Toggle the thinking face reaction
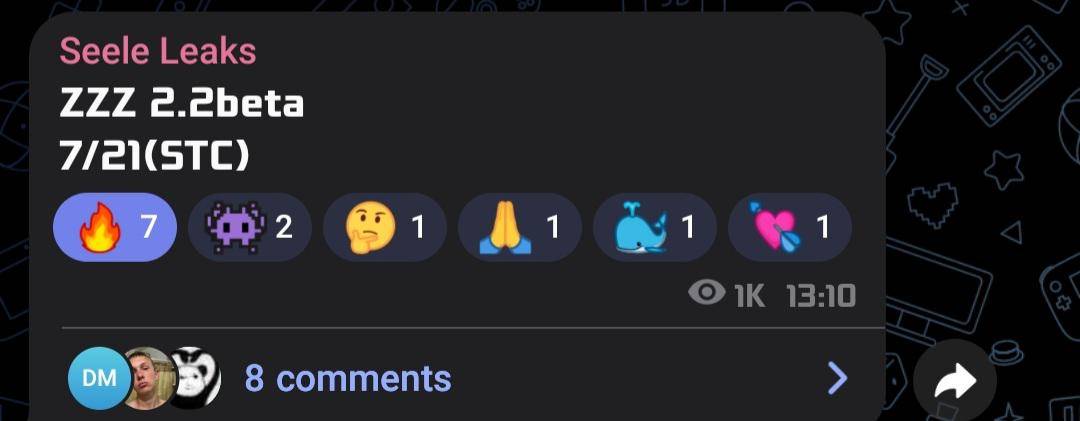Screen dimensions: 1080x421 pyautogui.click(x=385, y=227)
